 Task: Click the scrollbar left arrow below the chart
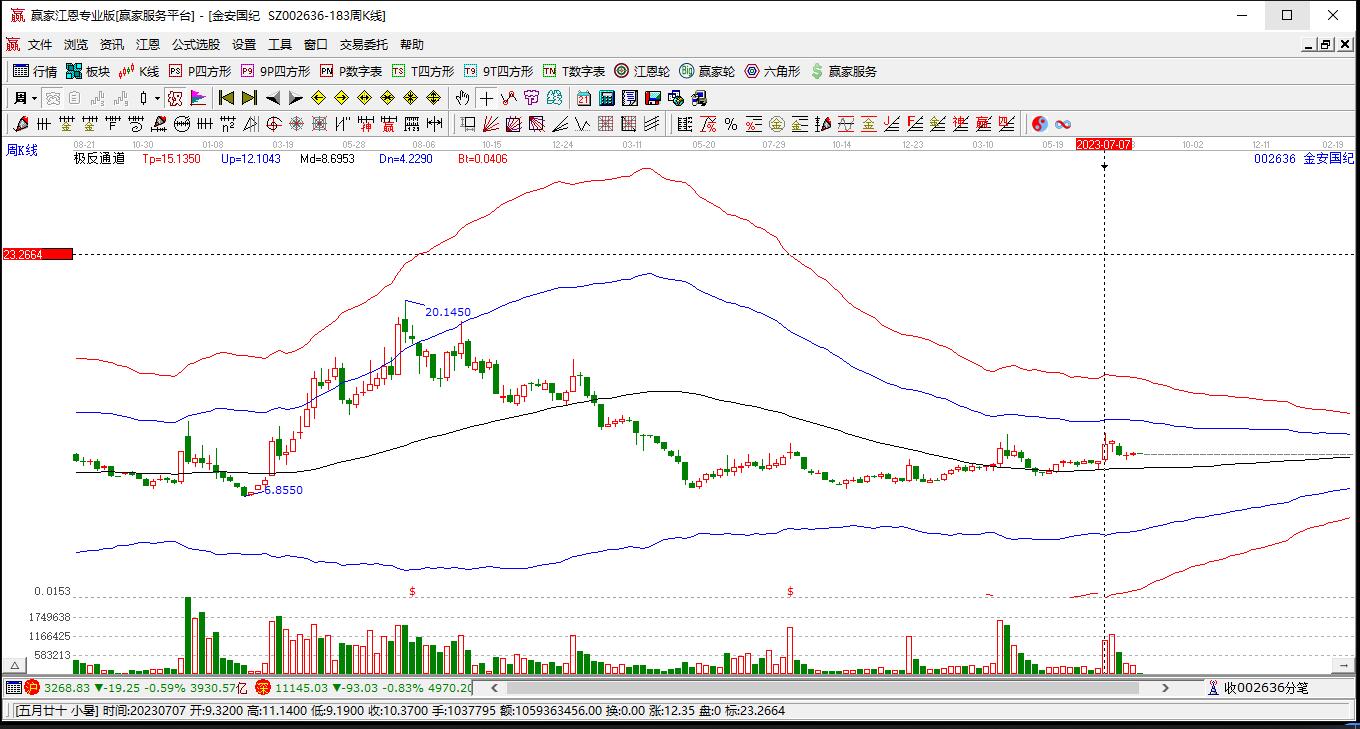point(493,688)
